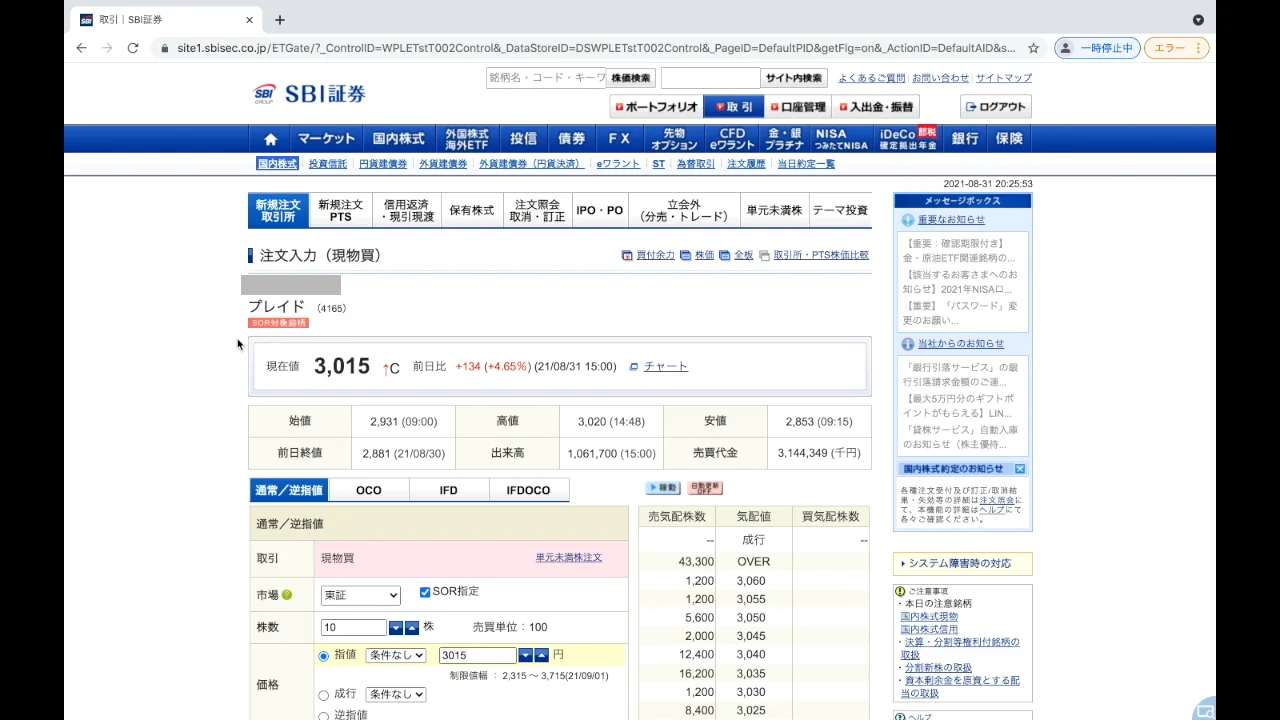Viewport: 1280px width, 720px height.
Task: Switch to IFD order tab
Action: 449,490
